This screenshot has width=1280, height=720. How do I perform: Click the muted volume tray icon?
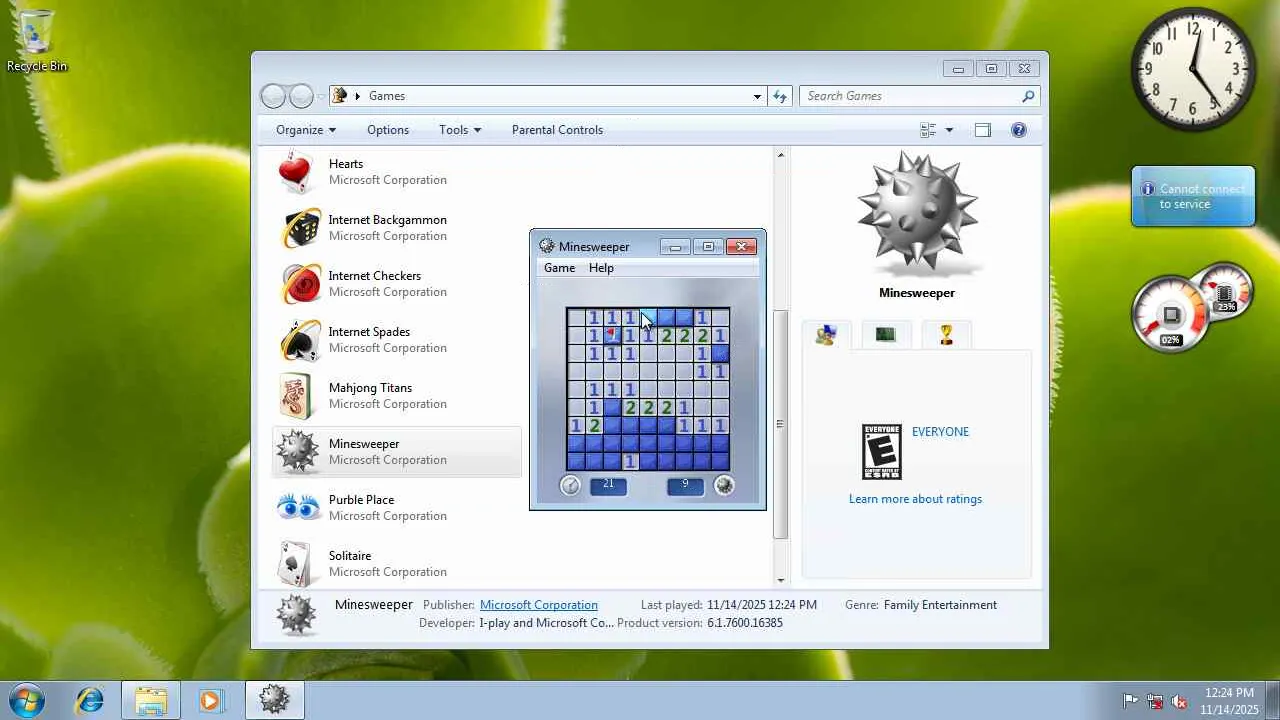tap(1179, 701)
